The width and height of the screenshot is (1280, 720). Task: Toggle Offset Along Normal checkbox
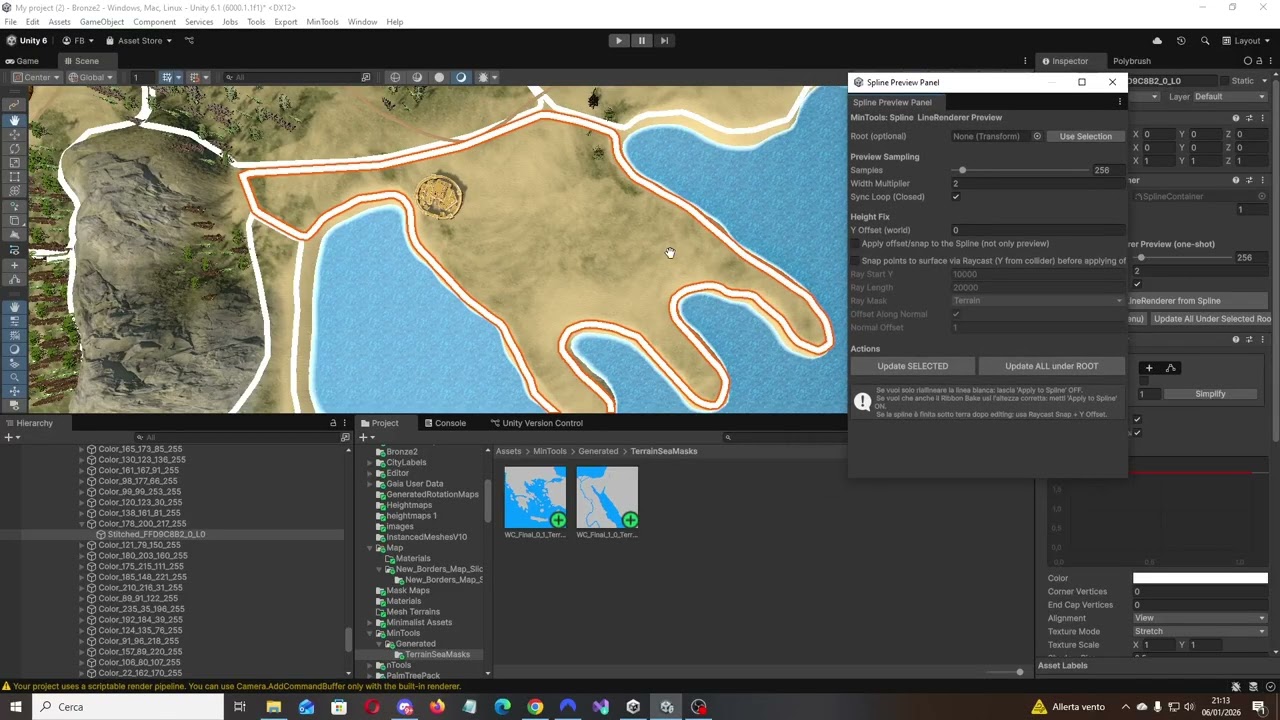pos(956,314)
